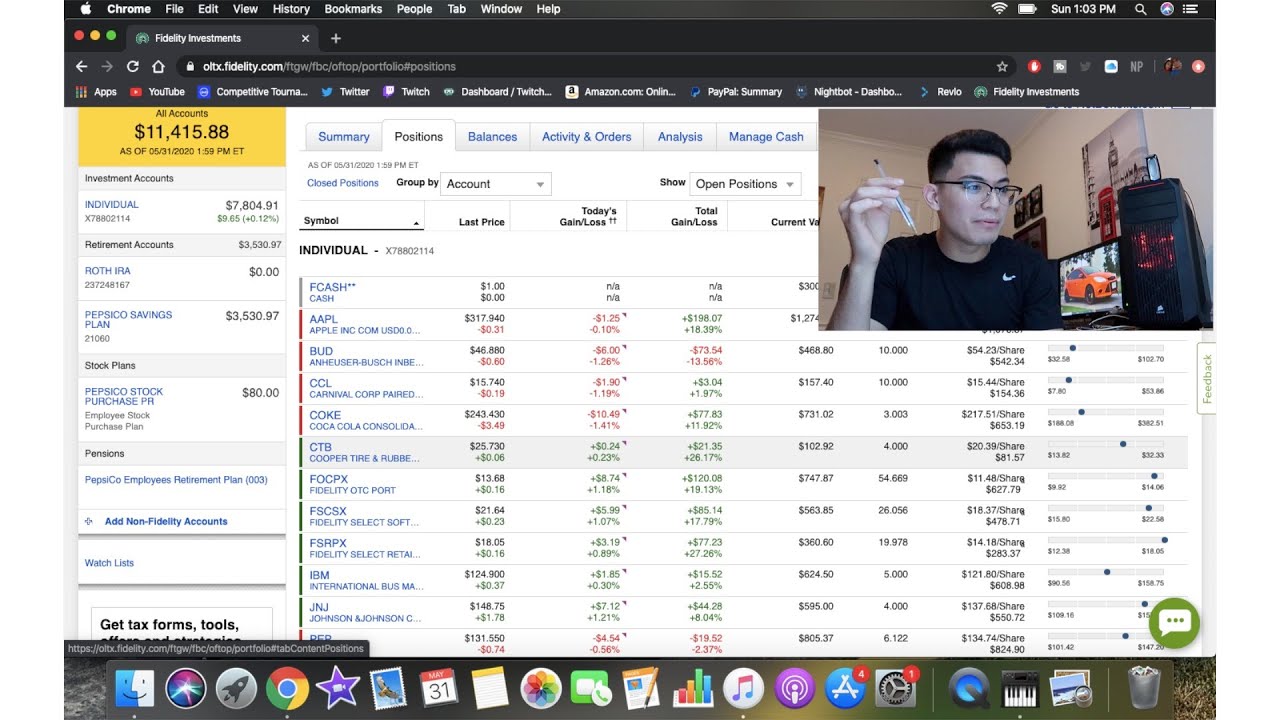
Task: Sort by the Last Price column header
Action: coord(482,222)
